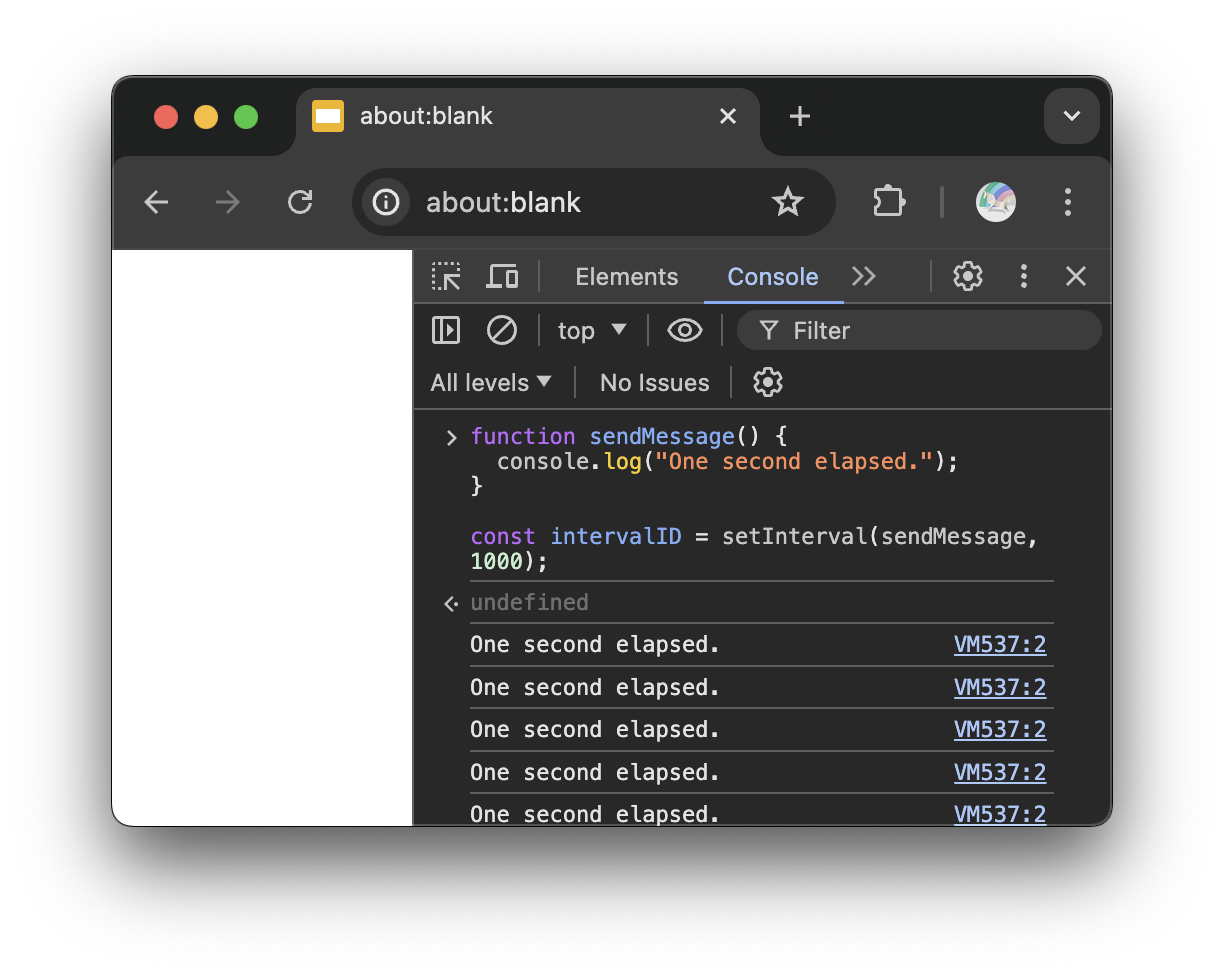Screen dimensions: 1224x974
Task: Open the Chrome profile avatar
Action: point(996,203)
